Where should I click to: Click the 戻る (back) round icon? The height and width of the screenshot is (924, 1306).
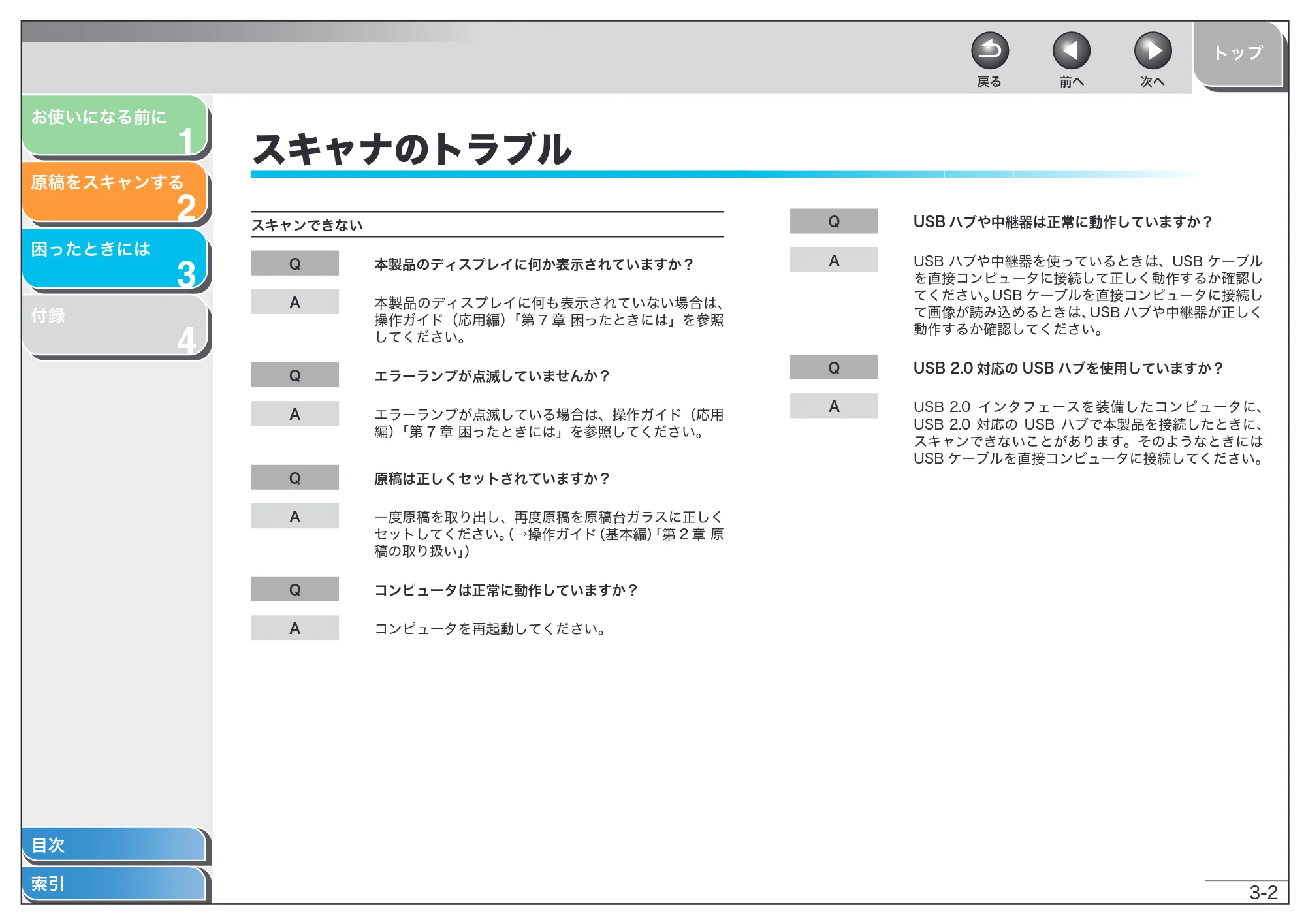click(x=989, y=51)
